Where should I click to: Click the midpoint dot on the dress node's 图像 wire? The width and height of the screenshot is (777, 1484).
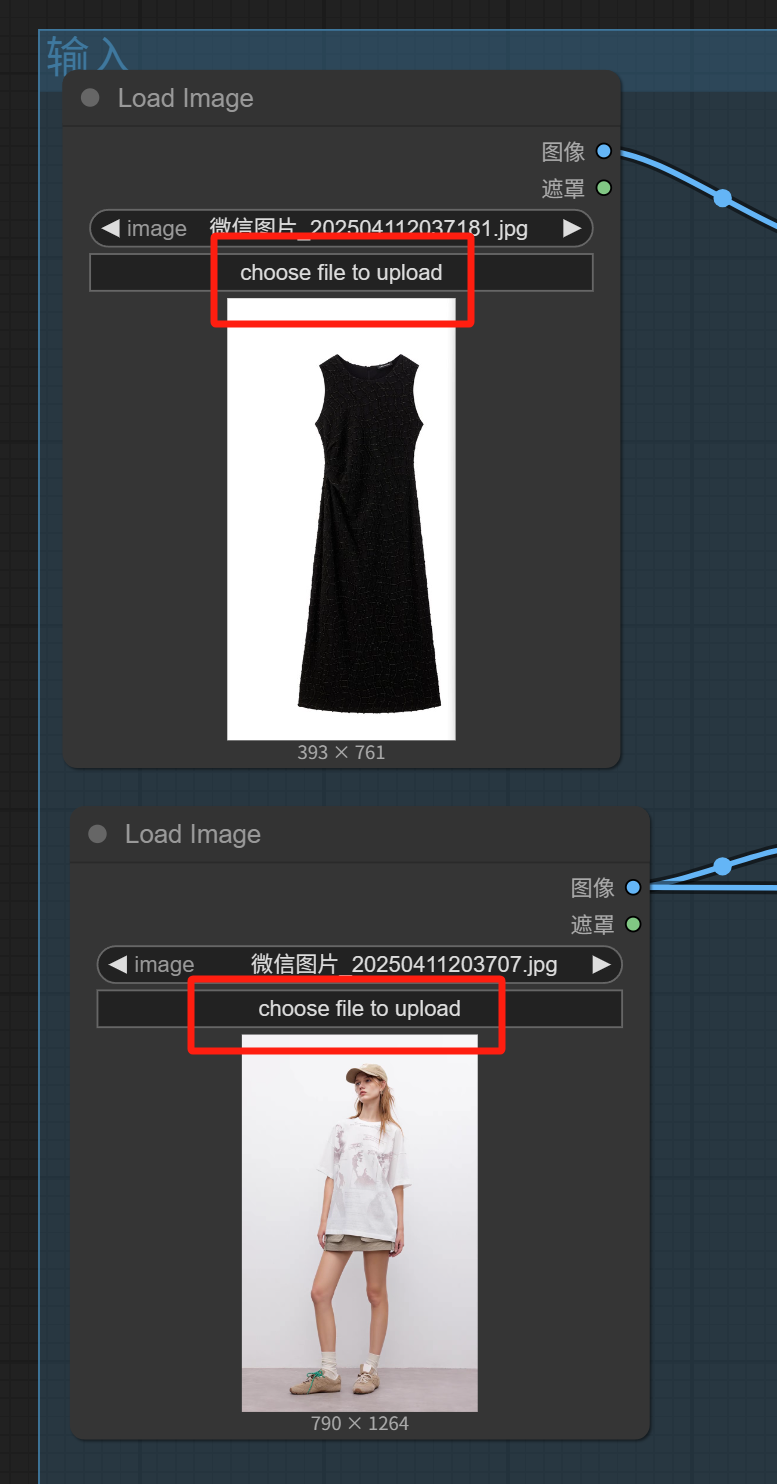[722, 197]
